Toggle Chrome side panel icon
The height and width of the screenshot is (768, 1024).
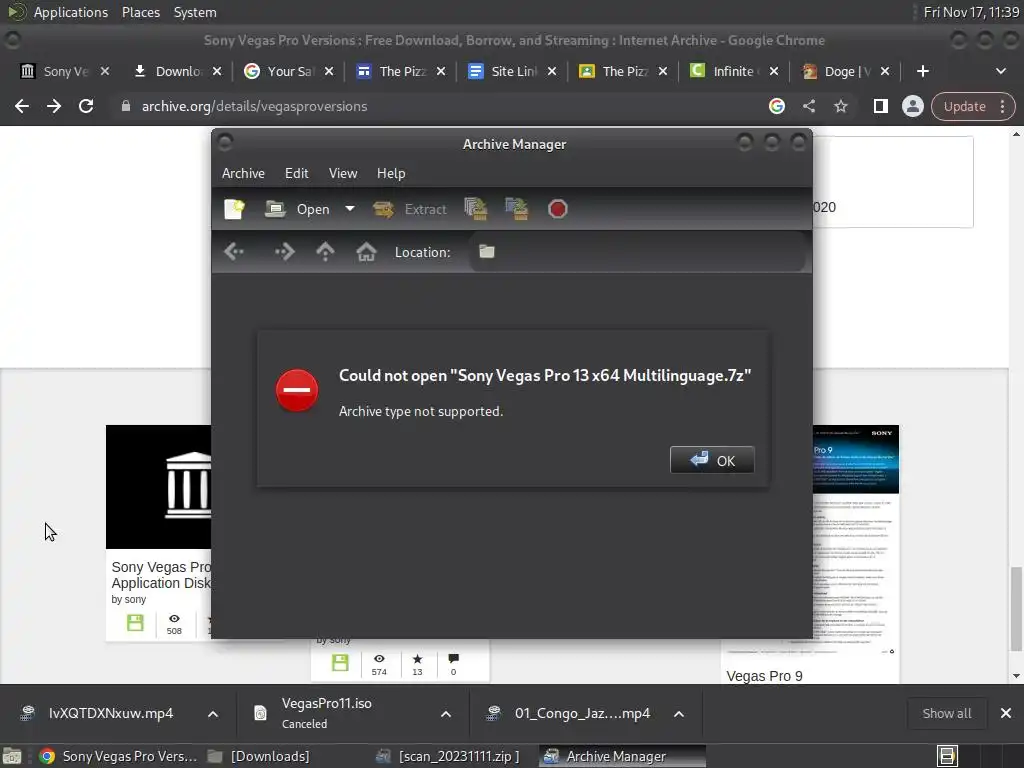(880, 106)
